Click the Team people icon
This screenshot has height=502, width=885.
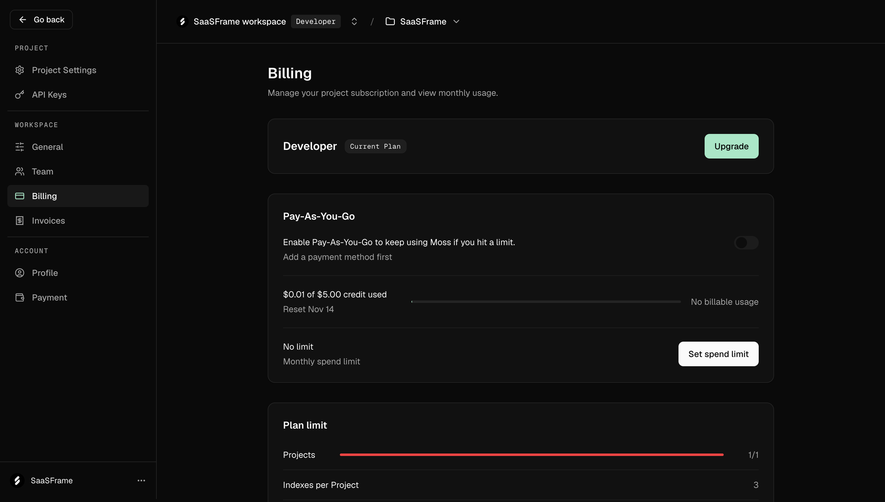point(20,171)
